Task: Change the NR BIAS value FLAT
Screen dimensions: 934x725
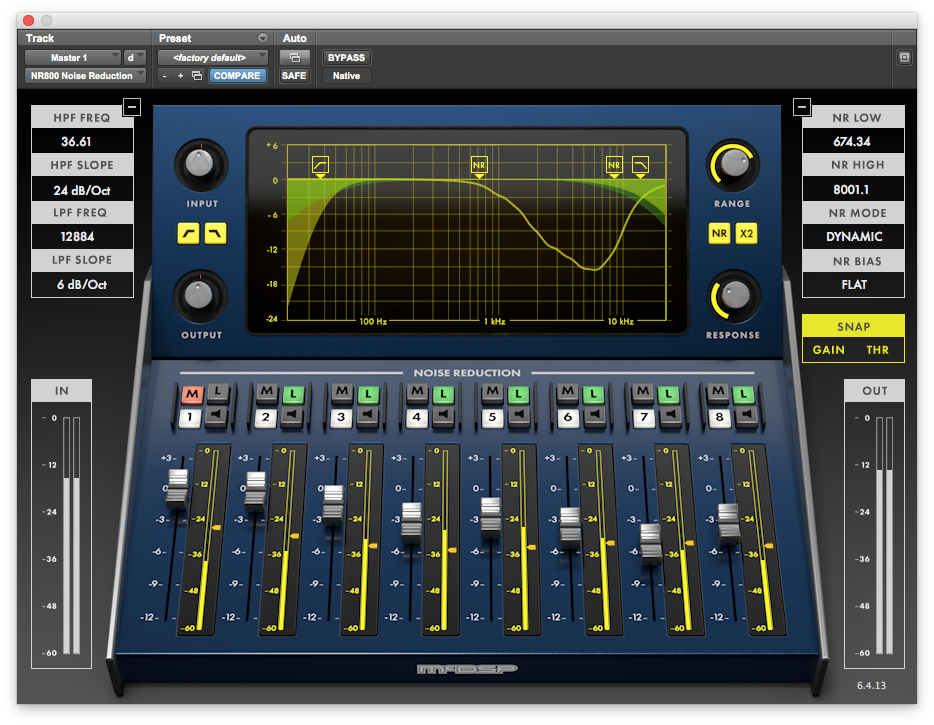Action: pyautogui.click(x=854, y=285)
